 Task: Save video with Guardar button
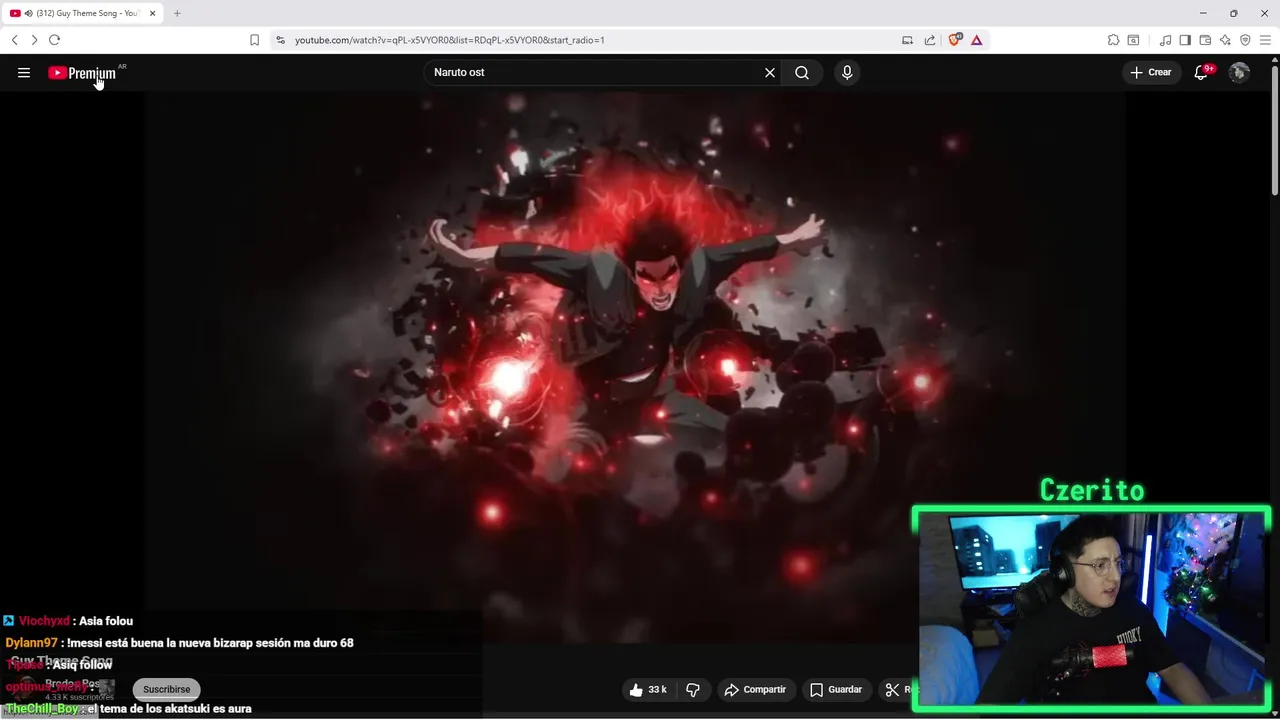coord(836,689)
